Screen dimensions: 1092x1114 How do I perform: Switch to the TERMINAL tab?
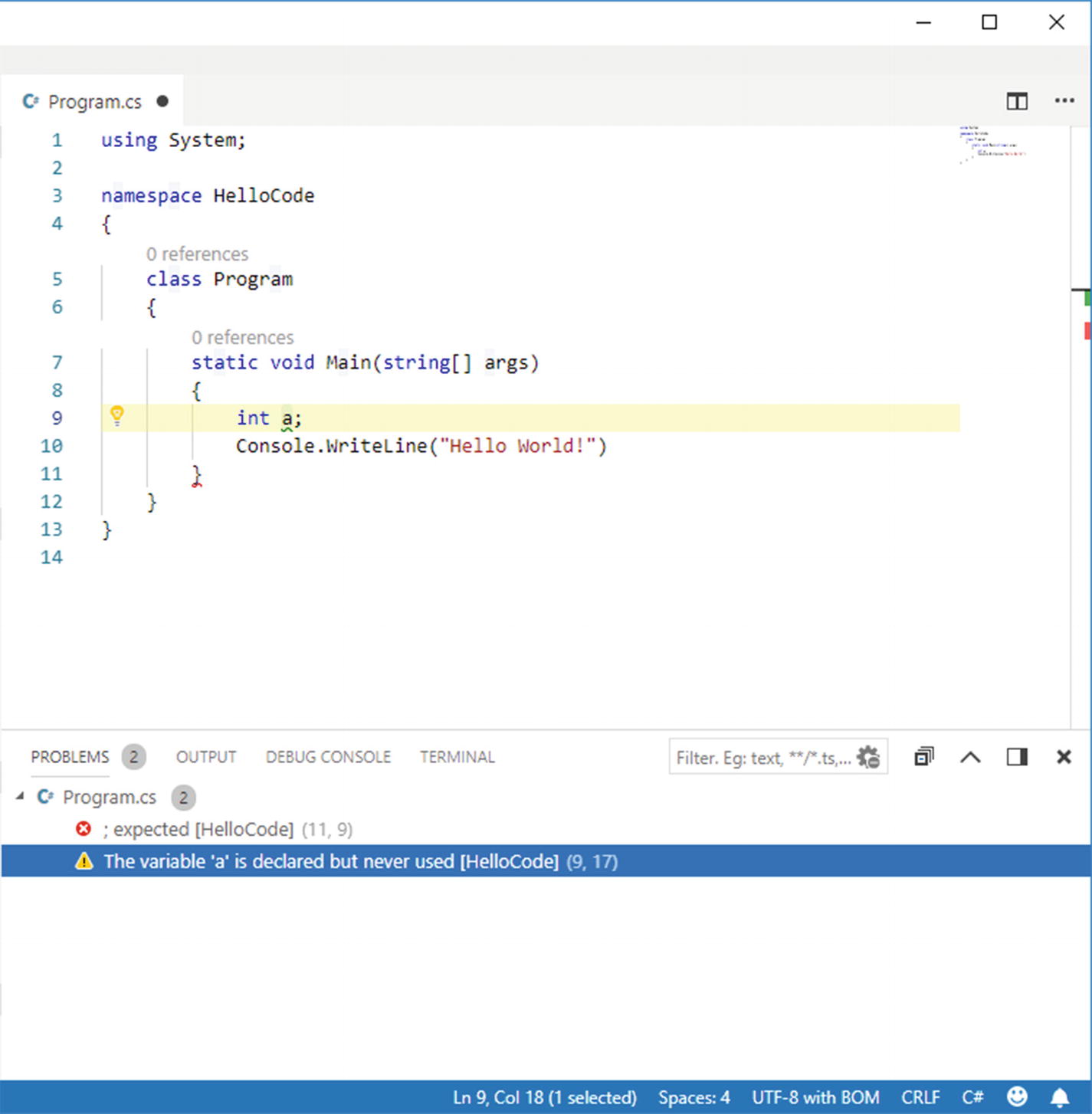click(x=457, y=757)
